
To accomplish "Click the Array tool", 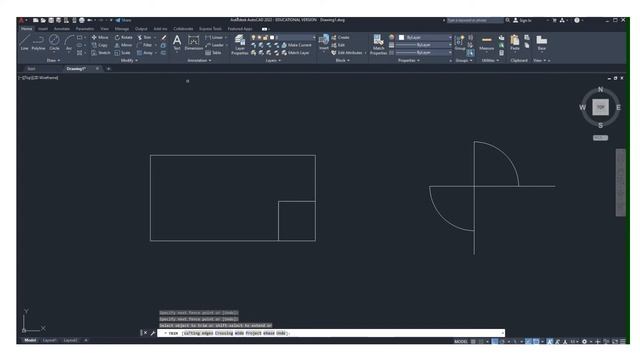I will [145, 53].
